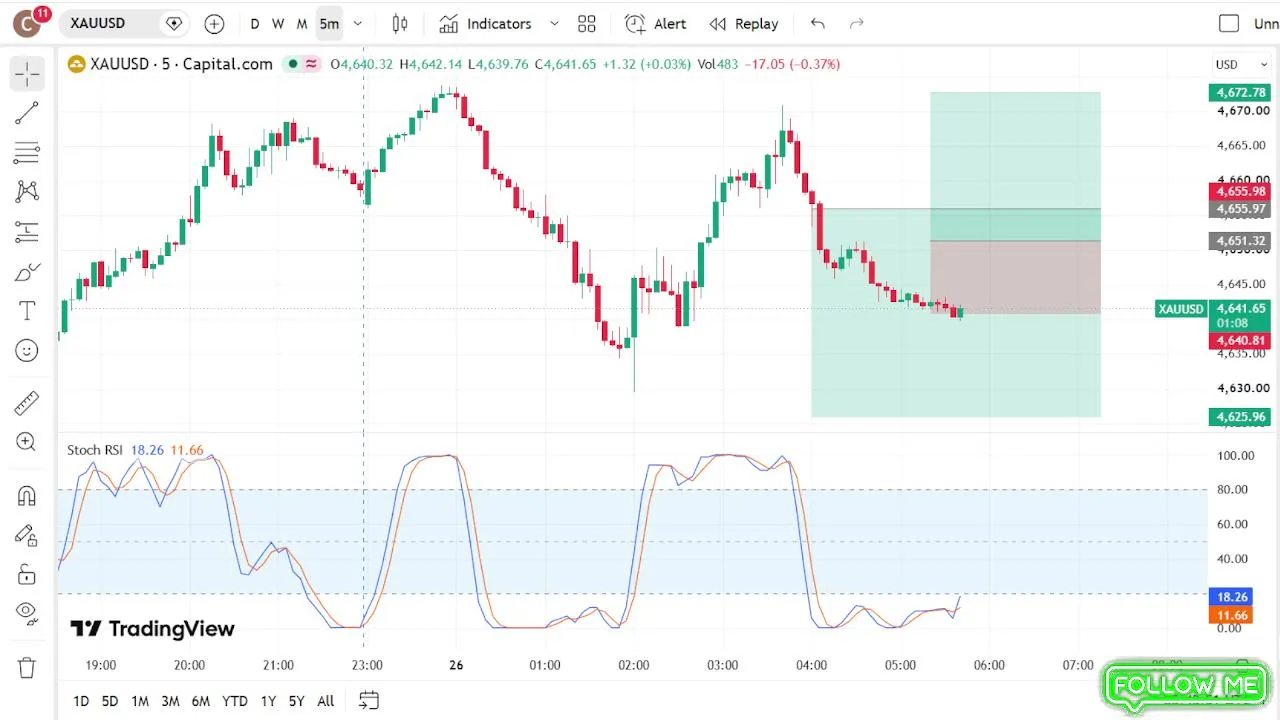
Task: Click the Stoch RSI indicator title
Action: 94,450
